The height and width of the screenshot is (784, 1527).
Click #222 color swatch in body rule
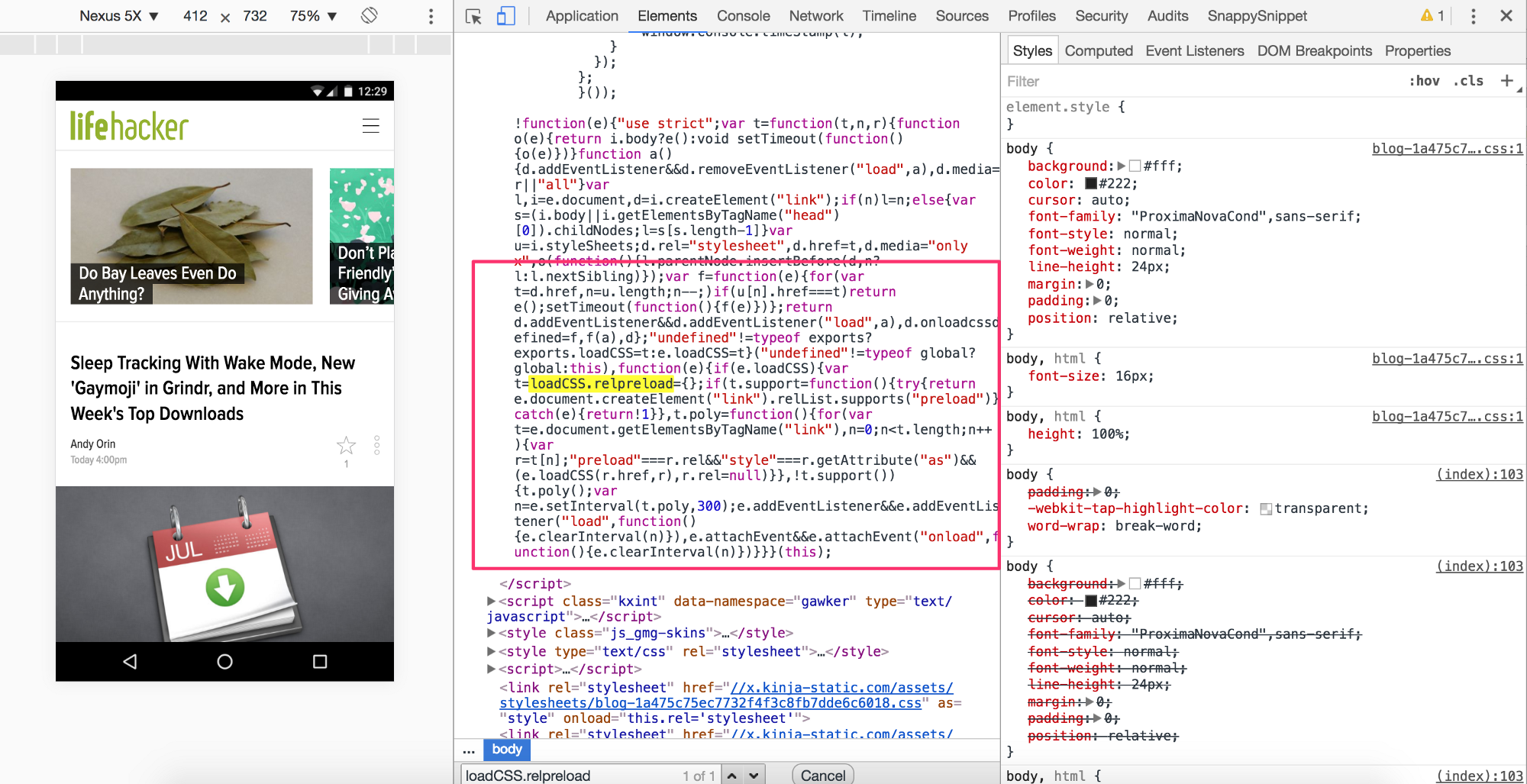point(1091,183)
